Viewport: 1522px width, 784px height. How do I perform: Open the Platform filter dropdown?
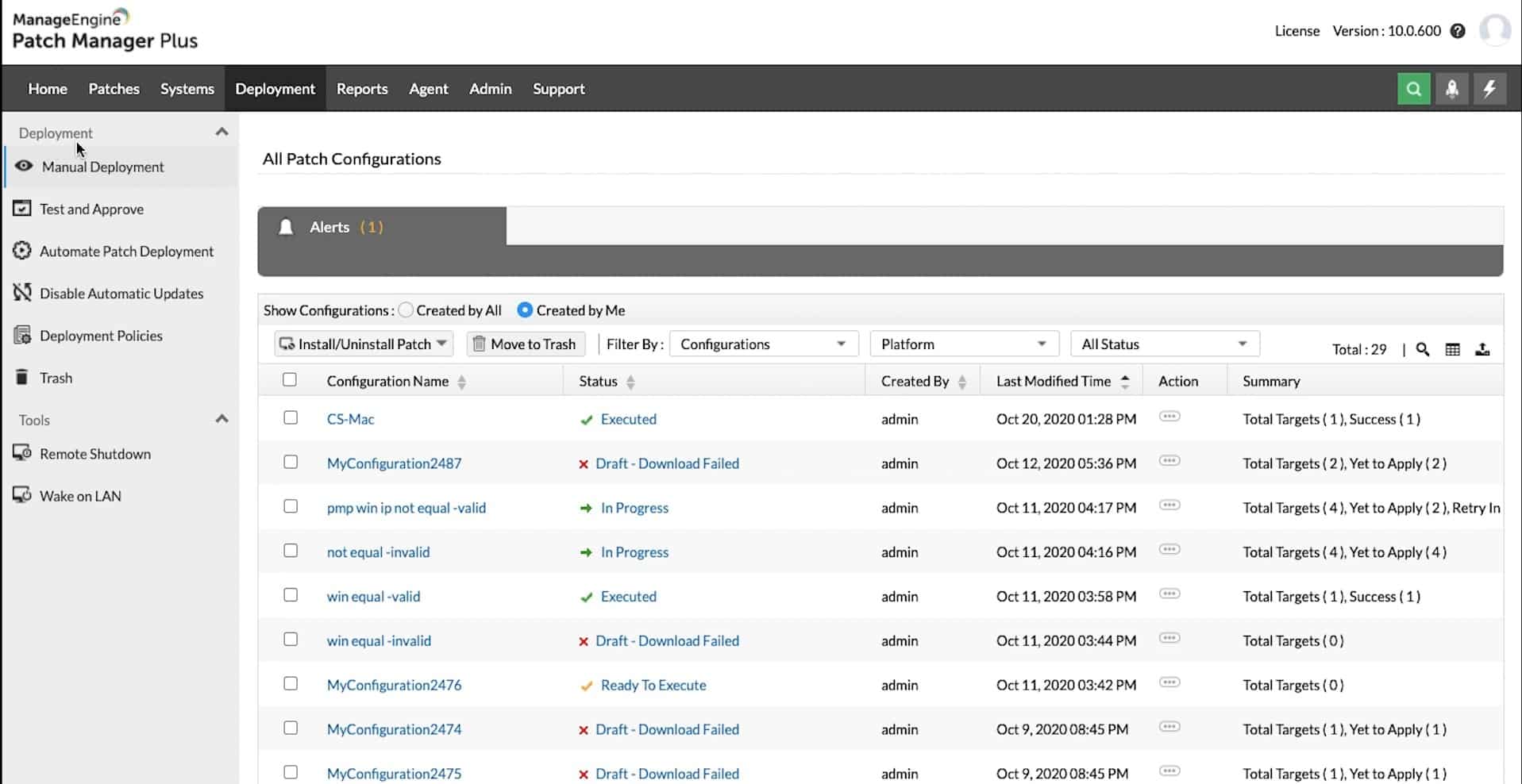pyautogui.click(x=965, y=344)
